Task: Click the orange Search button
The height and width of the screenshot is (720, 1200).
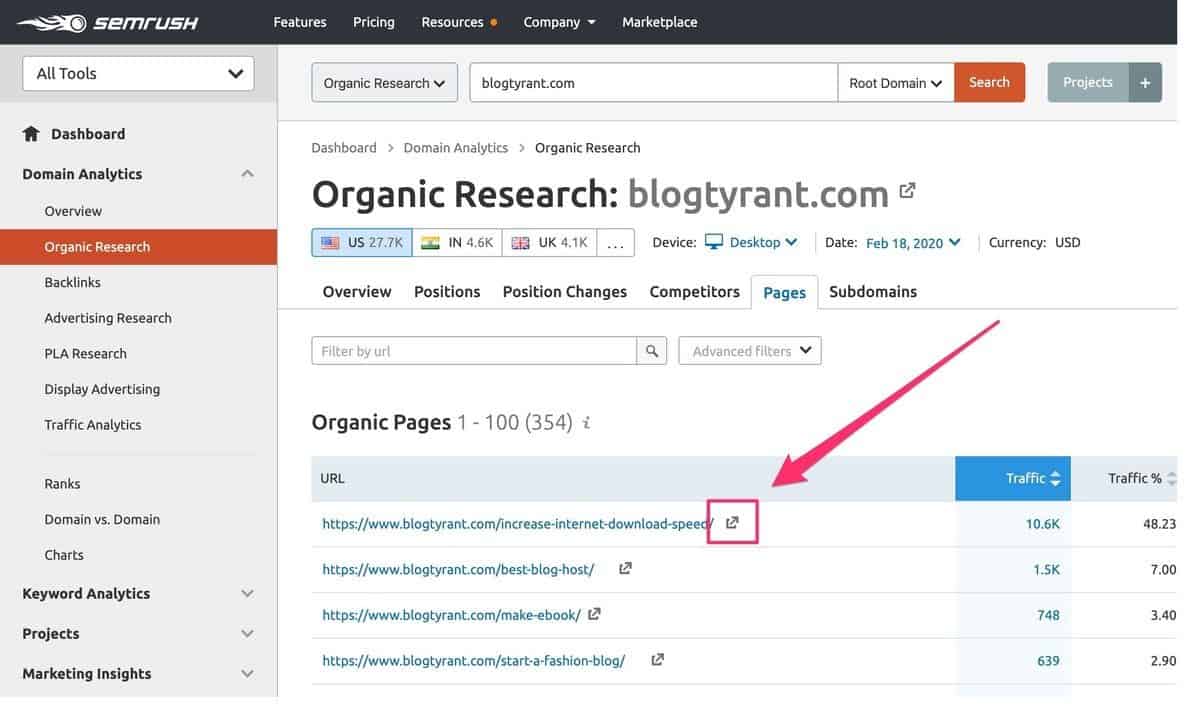Action: (x=990, y=83)
